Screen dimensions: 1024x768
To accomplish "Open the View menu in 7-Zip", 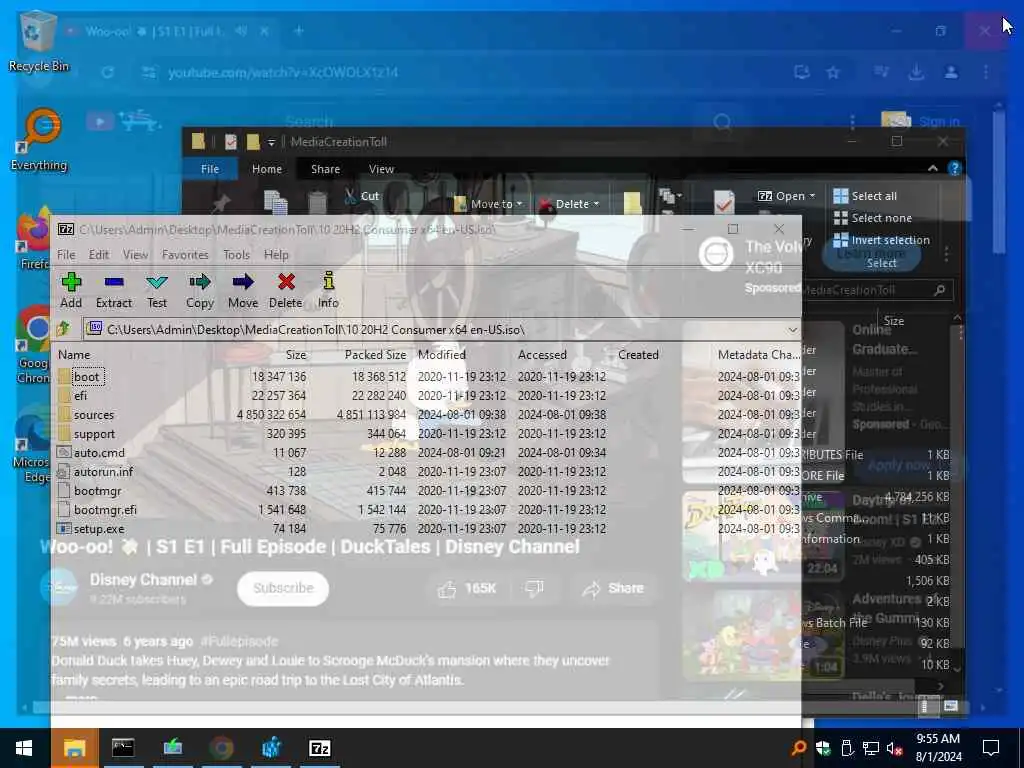I will pos(135,255).
